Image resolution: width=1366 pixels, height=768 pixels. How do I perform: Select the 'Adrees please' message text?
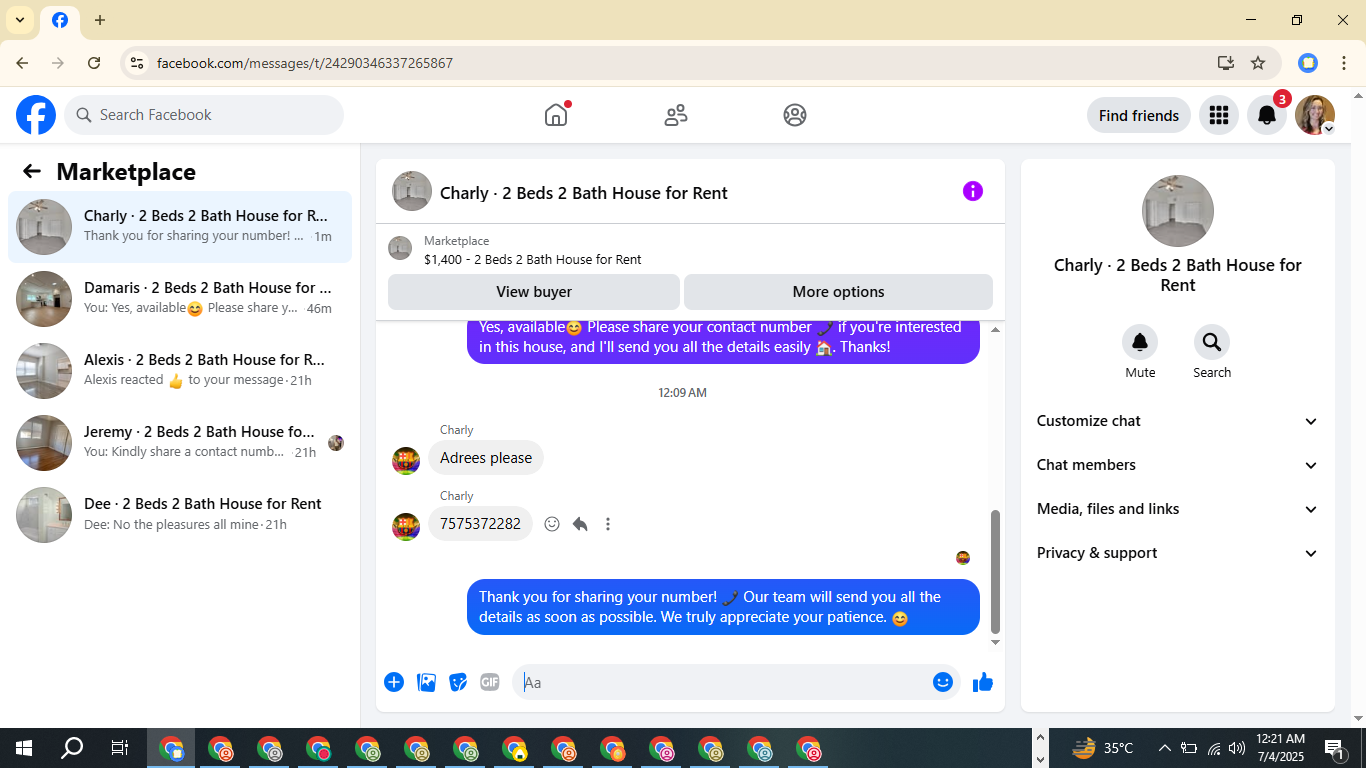[x=486, y=458]
